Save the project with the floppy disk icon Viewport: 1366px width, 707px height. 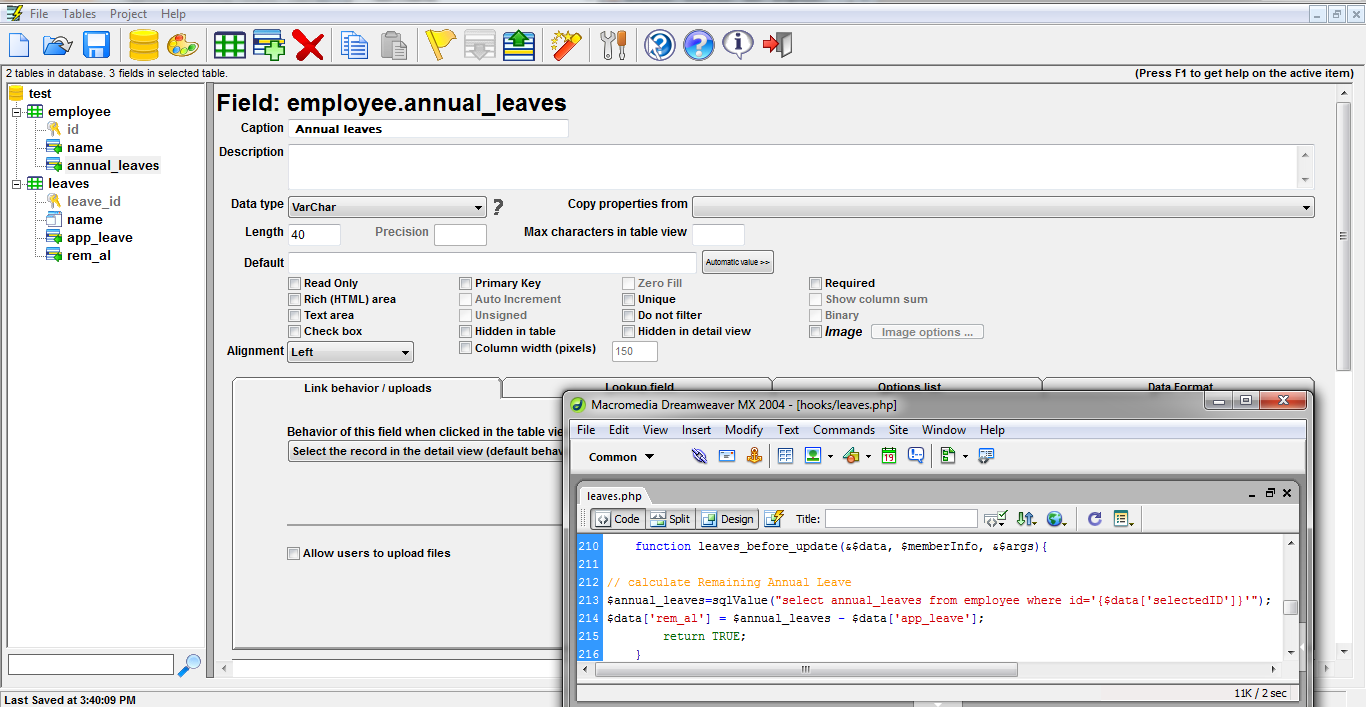pyautogui.click(x=96, y=45)
